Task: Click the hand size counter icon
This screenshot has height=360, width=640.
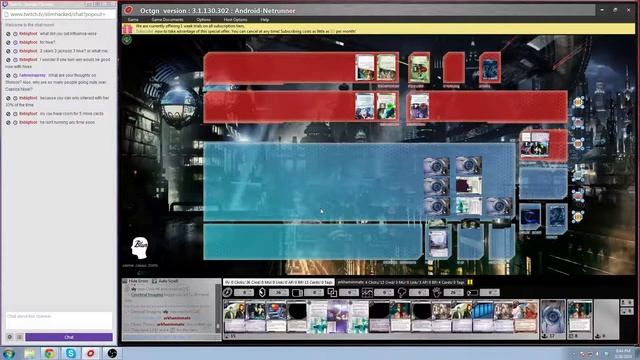Action: click(x=437, y=292)
